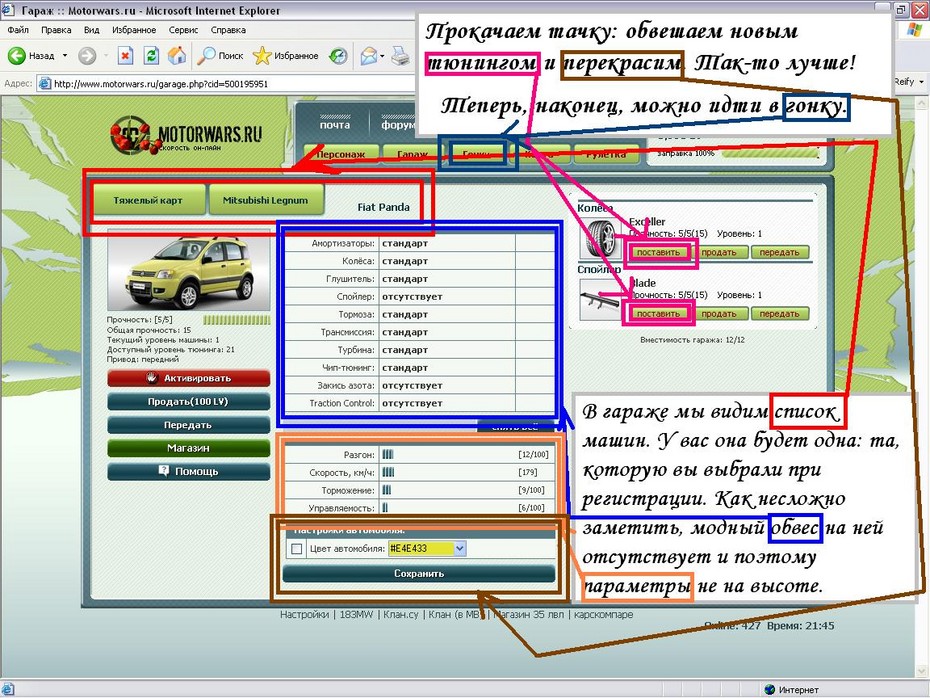Click the Продать(100 LV) button
The height and width of the screenshot is (698, 930).
(189, 401)
